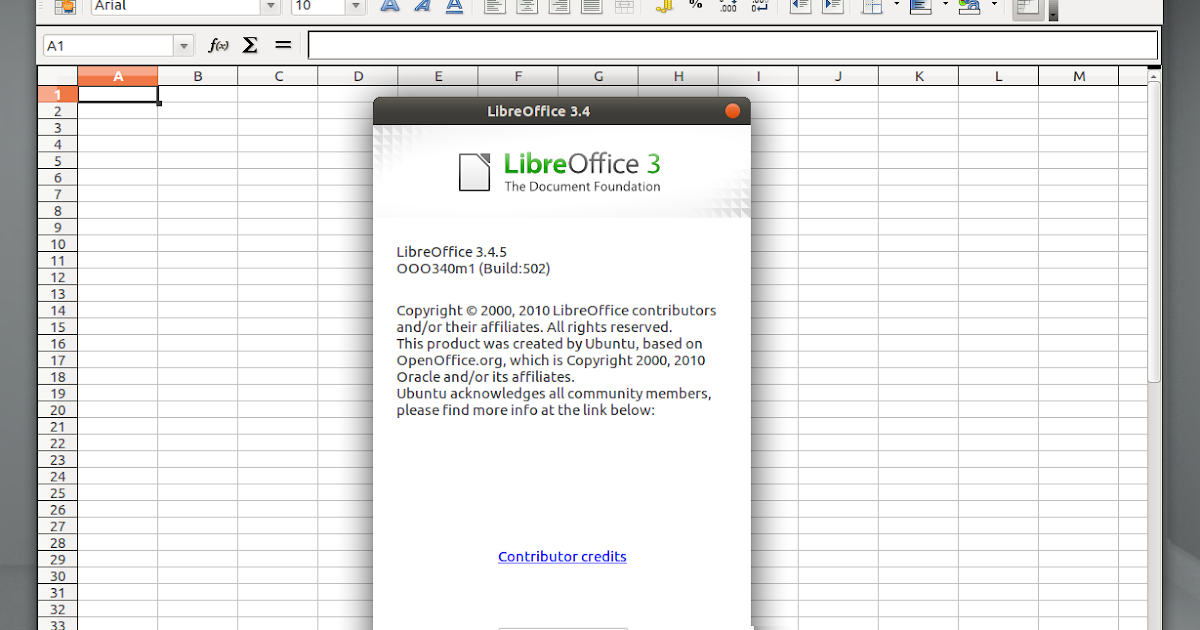Screen dimensions: 1200x630
Task: Select the column C header
Action: point(277,75)
